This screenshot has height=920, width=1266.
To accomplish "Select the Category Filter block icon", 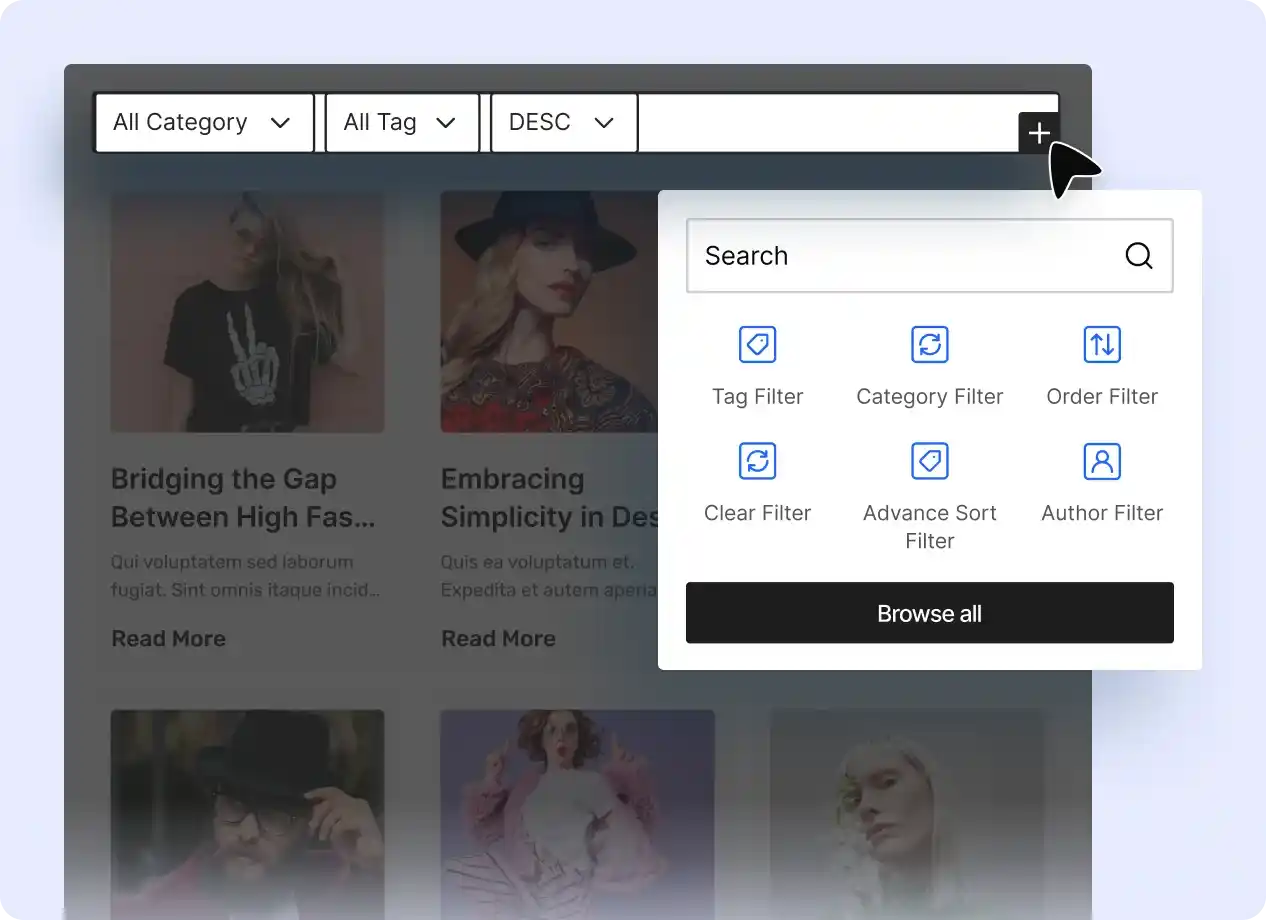I will pos(929,345).
